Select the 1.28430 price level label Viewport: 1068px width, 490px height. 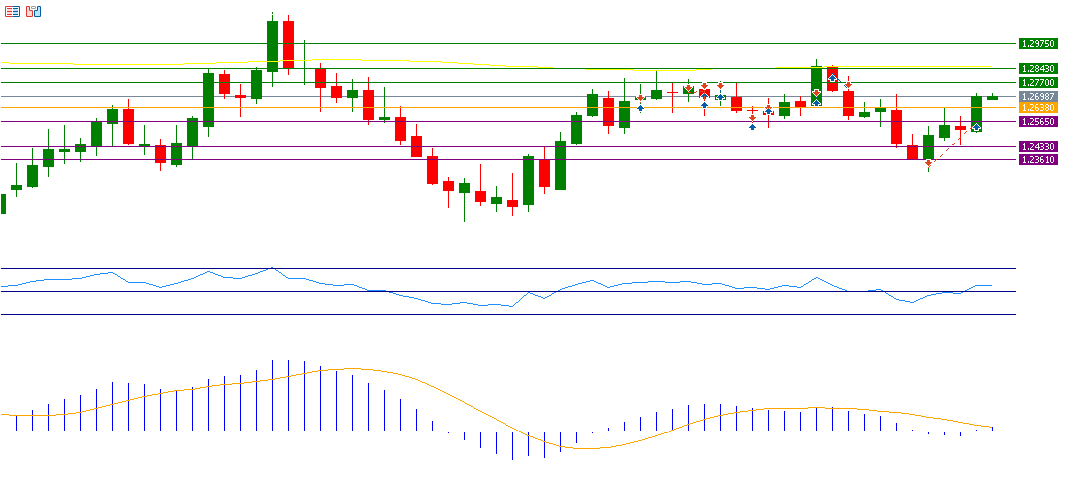1037,68
